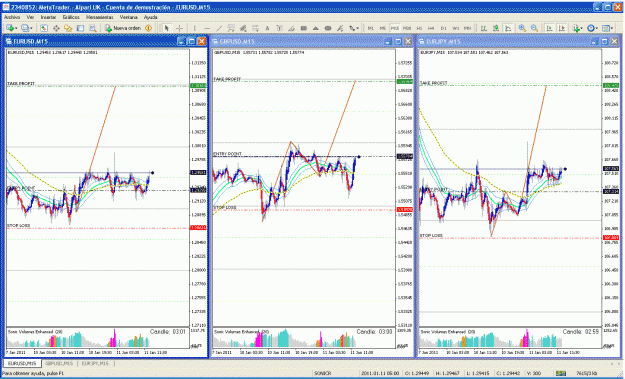This screenshot has height=379, width=625.
Task: Expand the periods dropdown arrow
Action: click(597, 28)
